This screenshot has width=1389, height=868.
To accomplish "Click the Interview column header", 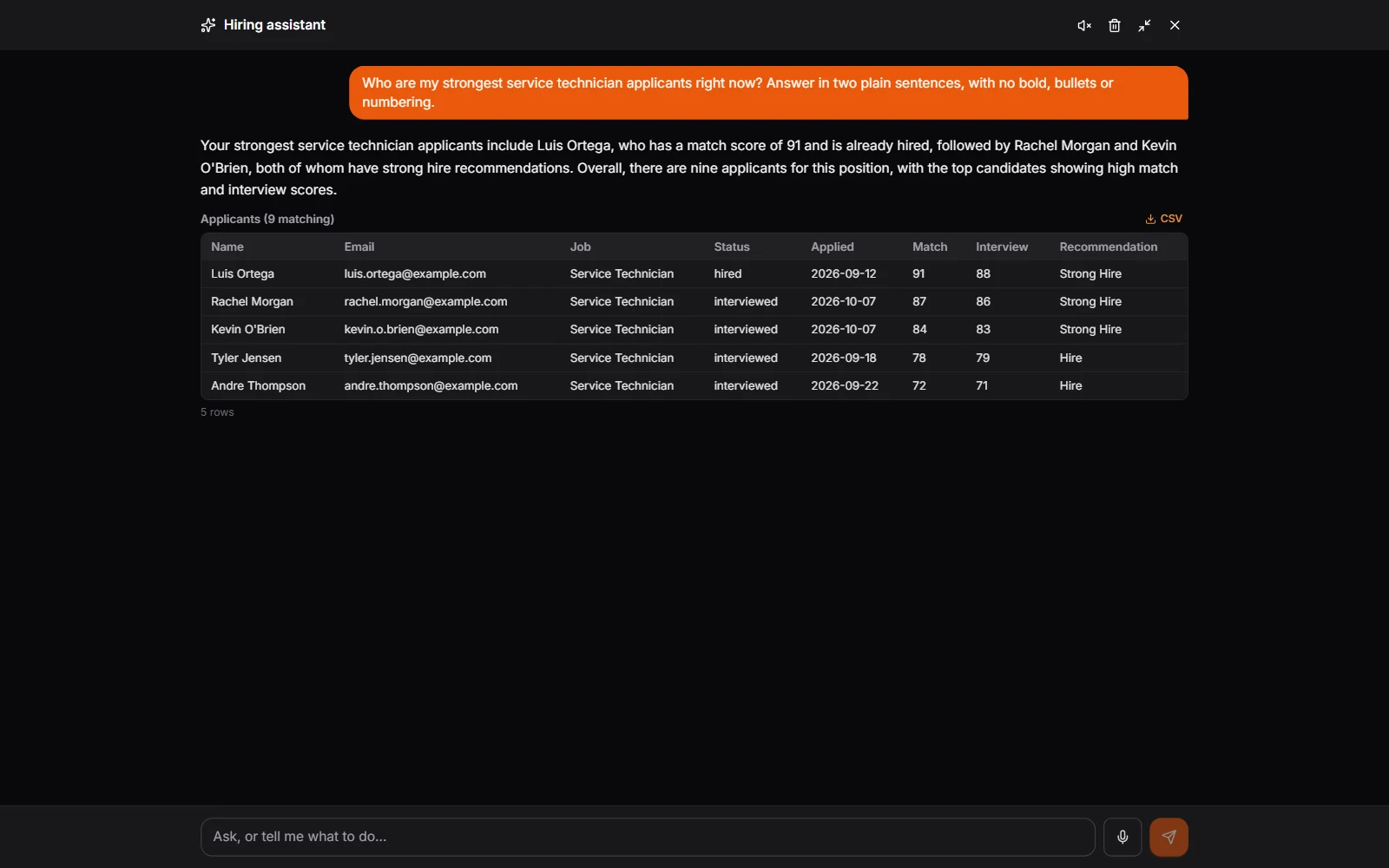I will [1002, 247].
